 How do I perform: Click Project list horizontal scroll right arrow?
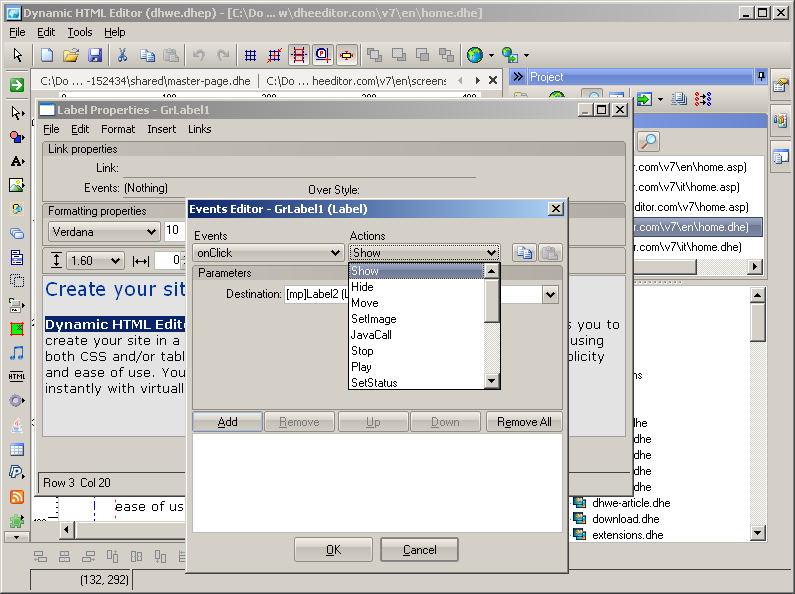tap(755, 266)
